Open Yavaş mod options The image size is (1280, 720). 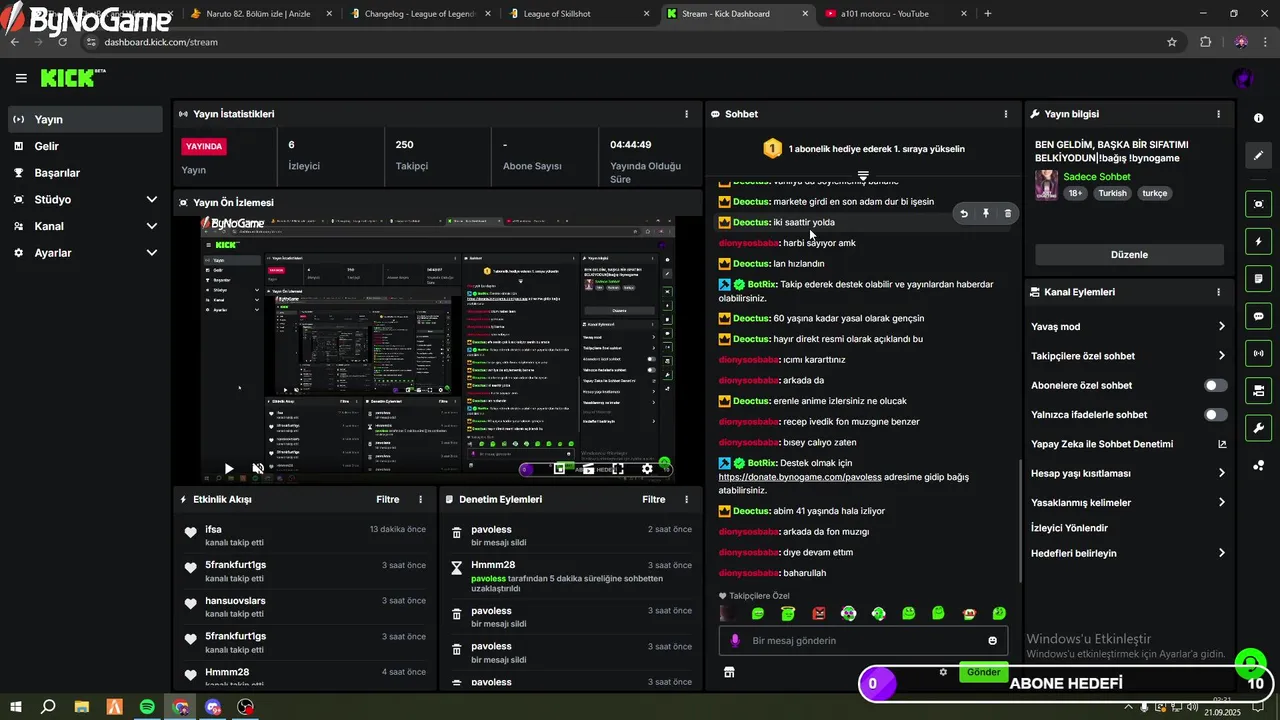1128,326
